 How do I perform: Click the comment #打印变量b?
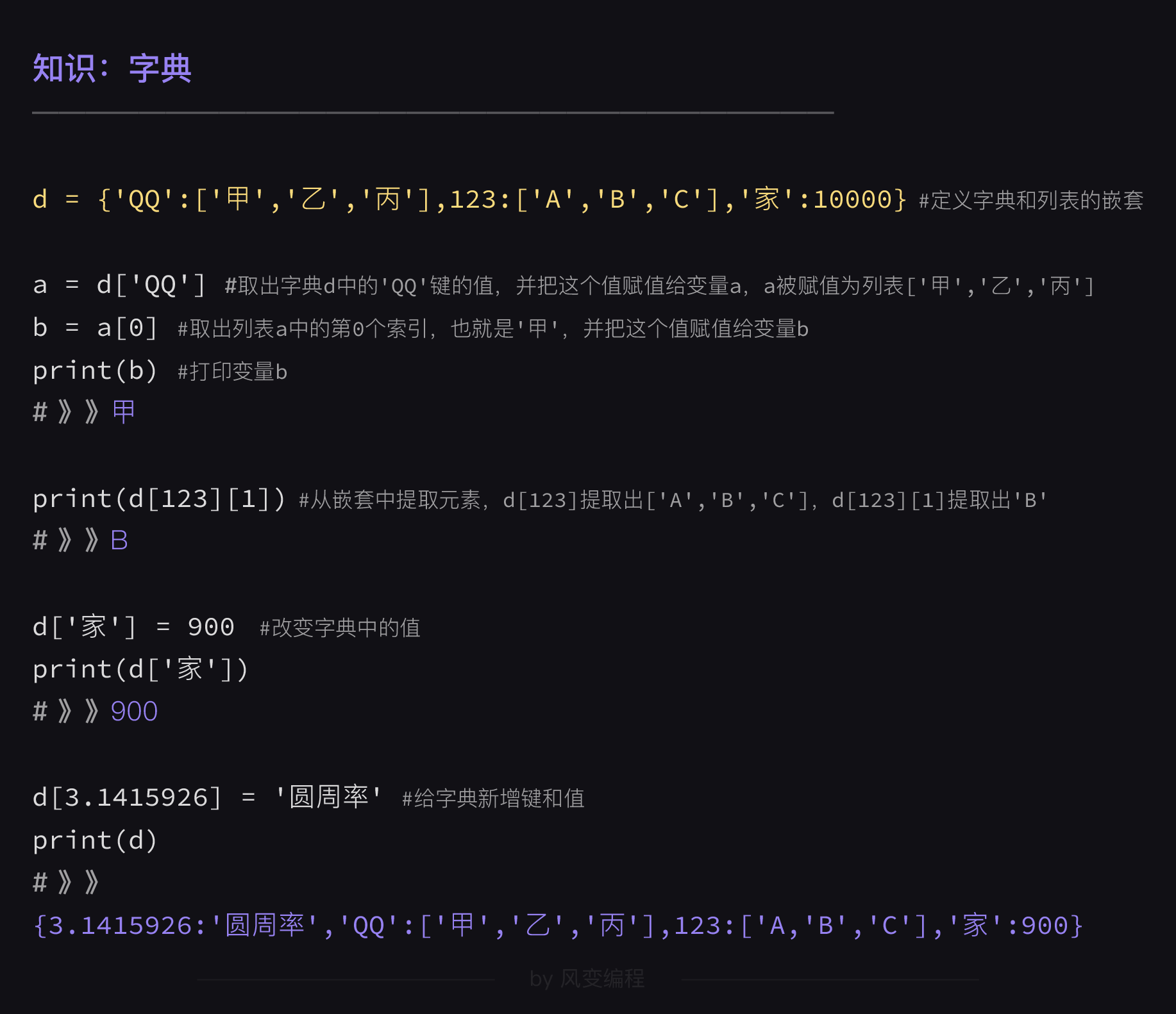[232, 372]
